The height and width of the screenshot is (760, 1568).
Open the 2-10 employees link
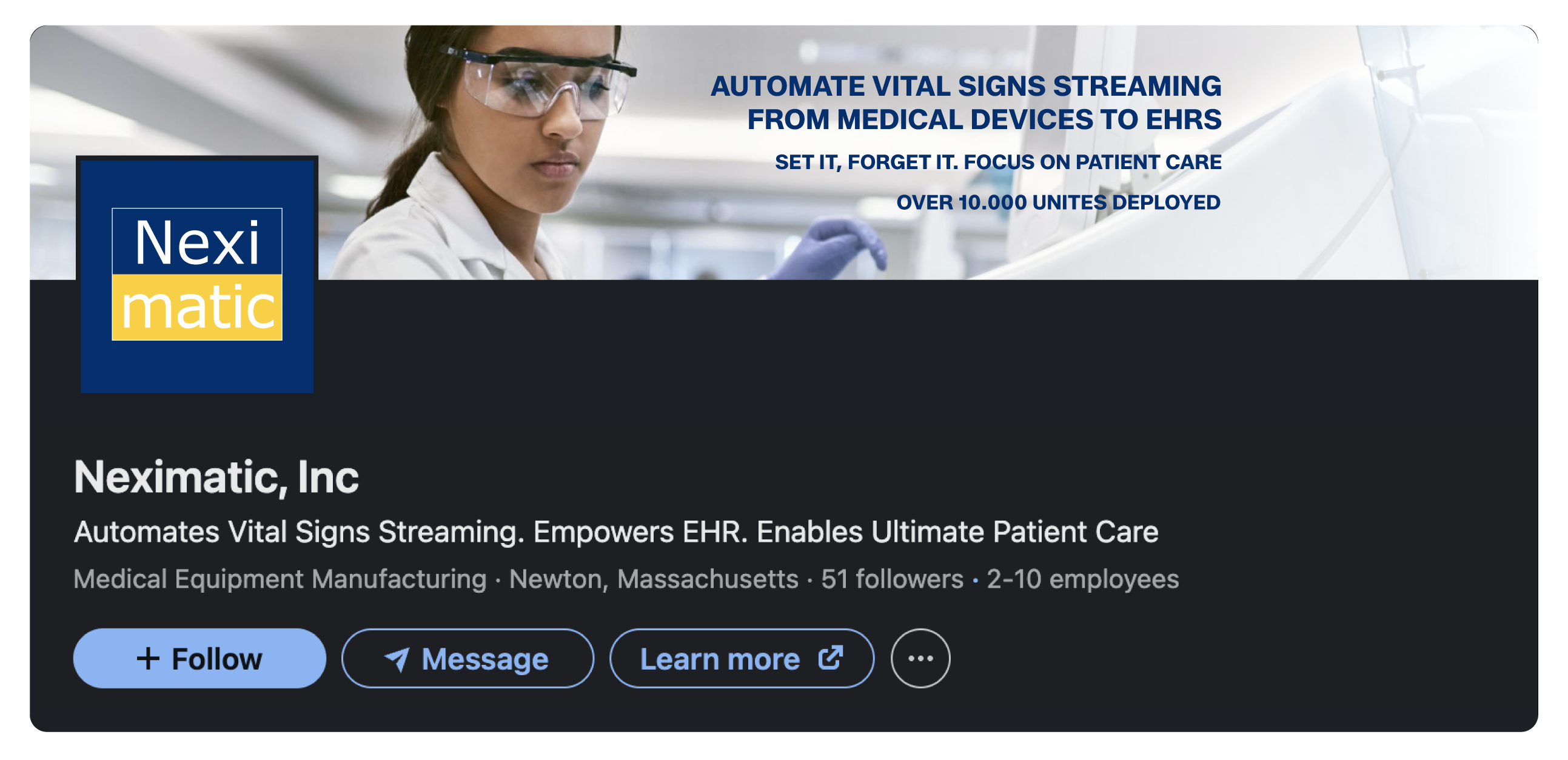pos(1082,579)
